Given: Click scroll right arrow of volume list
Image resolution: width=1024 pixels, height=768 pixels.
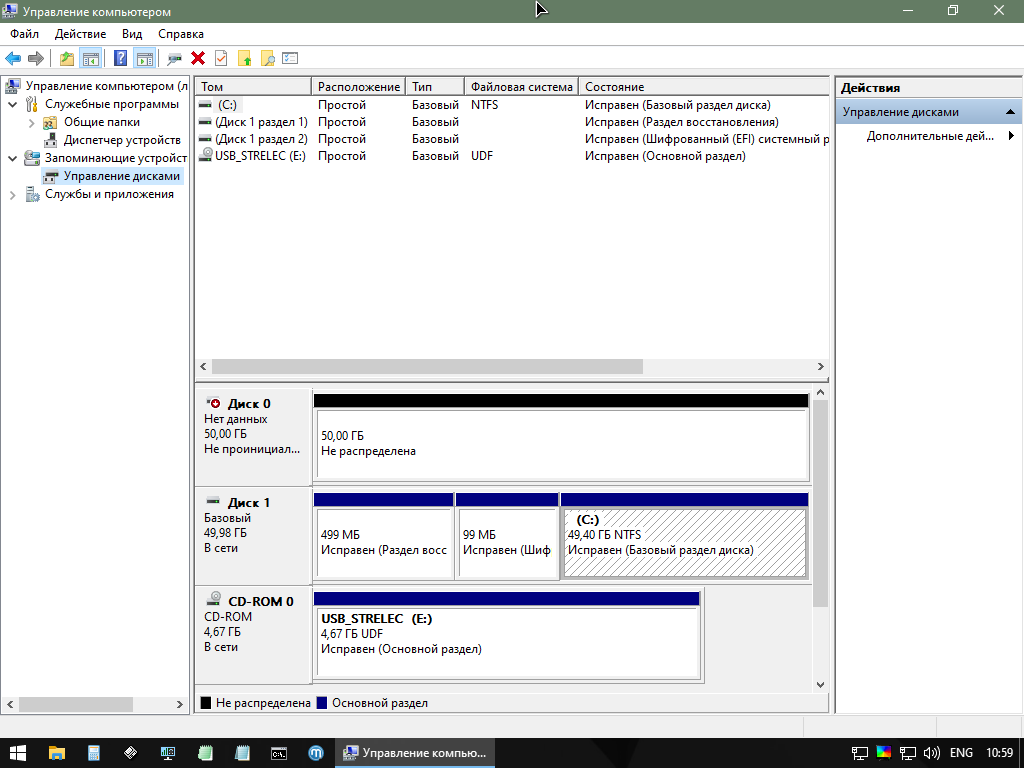Looking at the screenshot, I should (821, 366).
